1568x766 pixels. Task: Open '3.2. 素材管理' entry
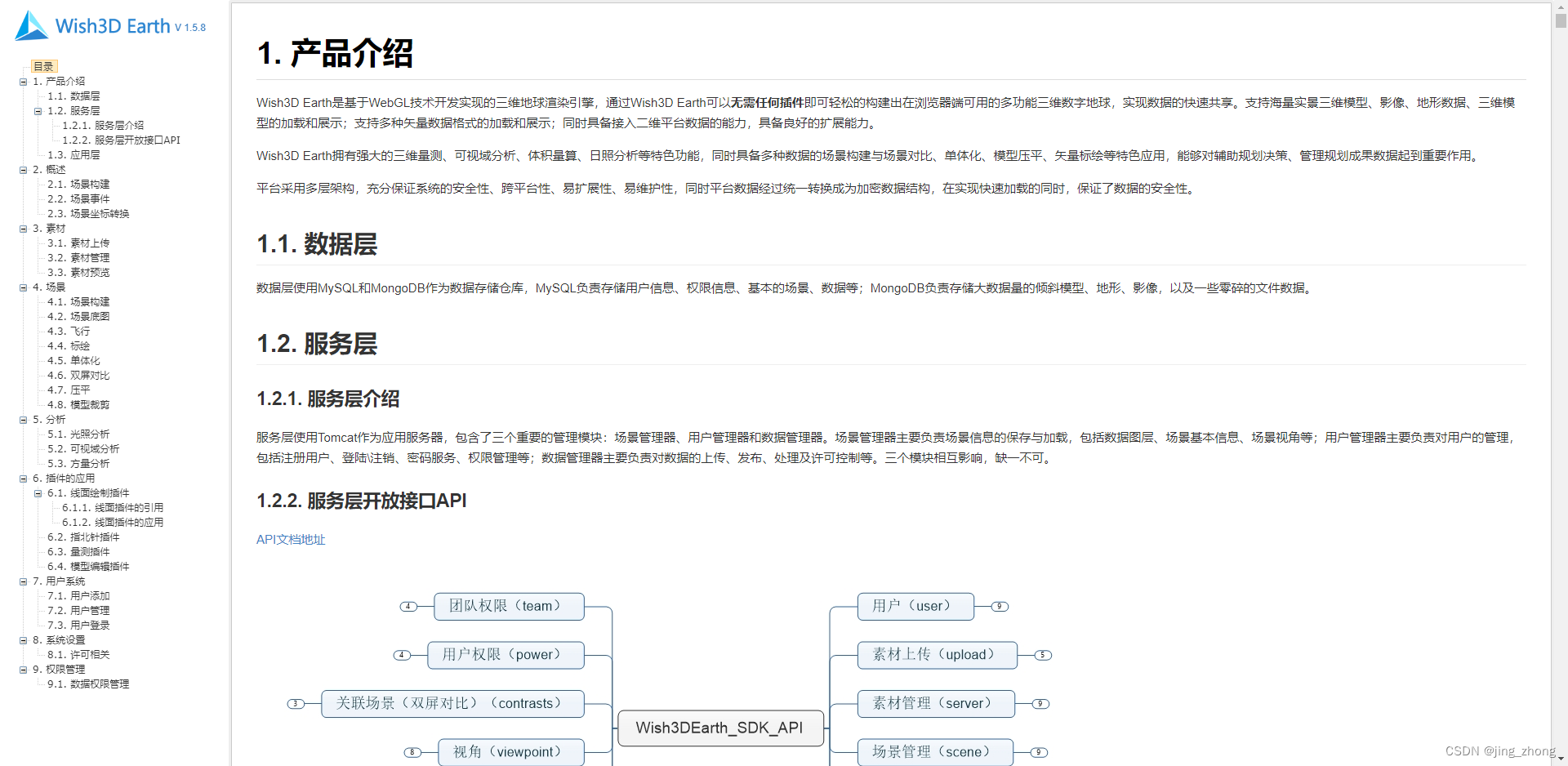[x=78, y=258]
